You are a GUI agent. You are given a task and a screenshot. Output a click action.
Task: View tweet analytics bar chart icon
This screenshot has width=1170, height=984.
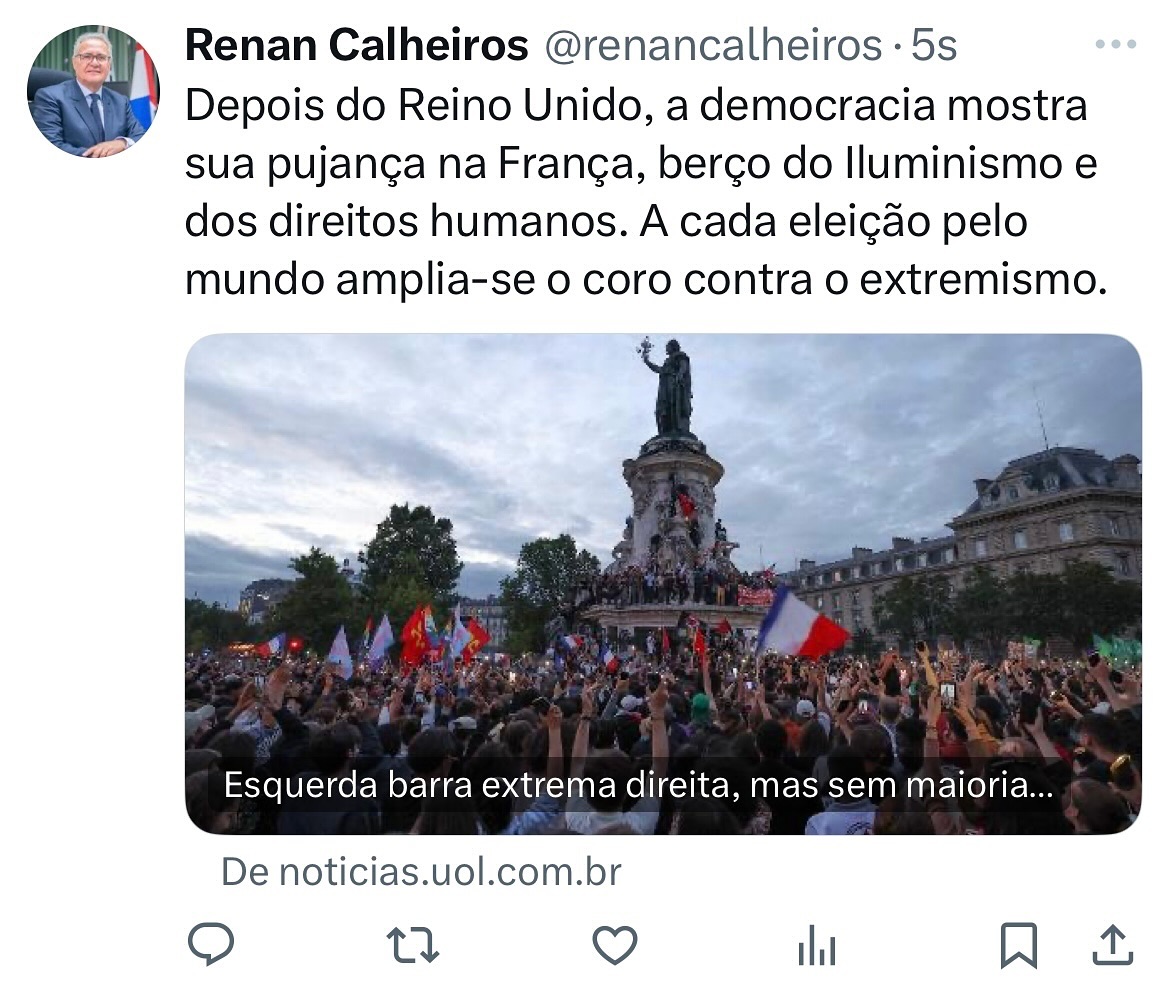tap(816, 946)
